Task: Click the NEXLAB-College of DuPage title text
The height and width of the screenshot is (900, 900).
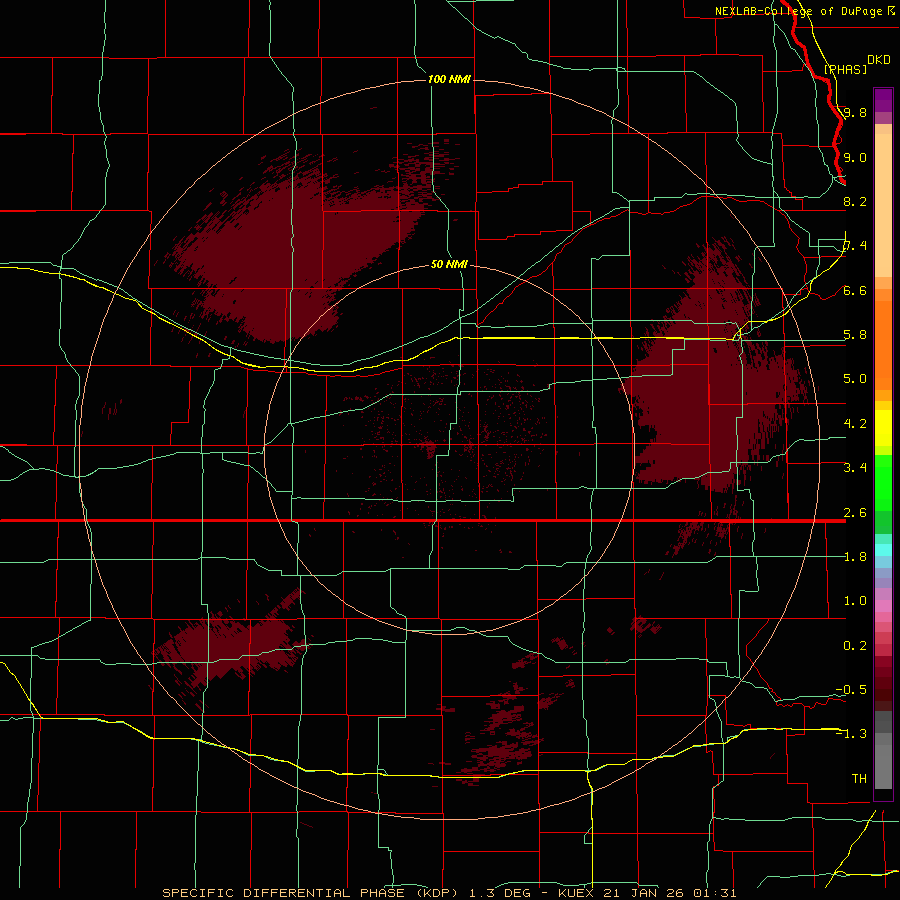Action: point(798,11)
